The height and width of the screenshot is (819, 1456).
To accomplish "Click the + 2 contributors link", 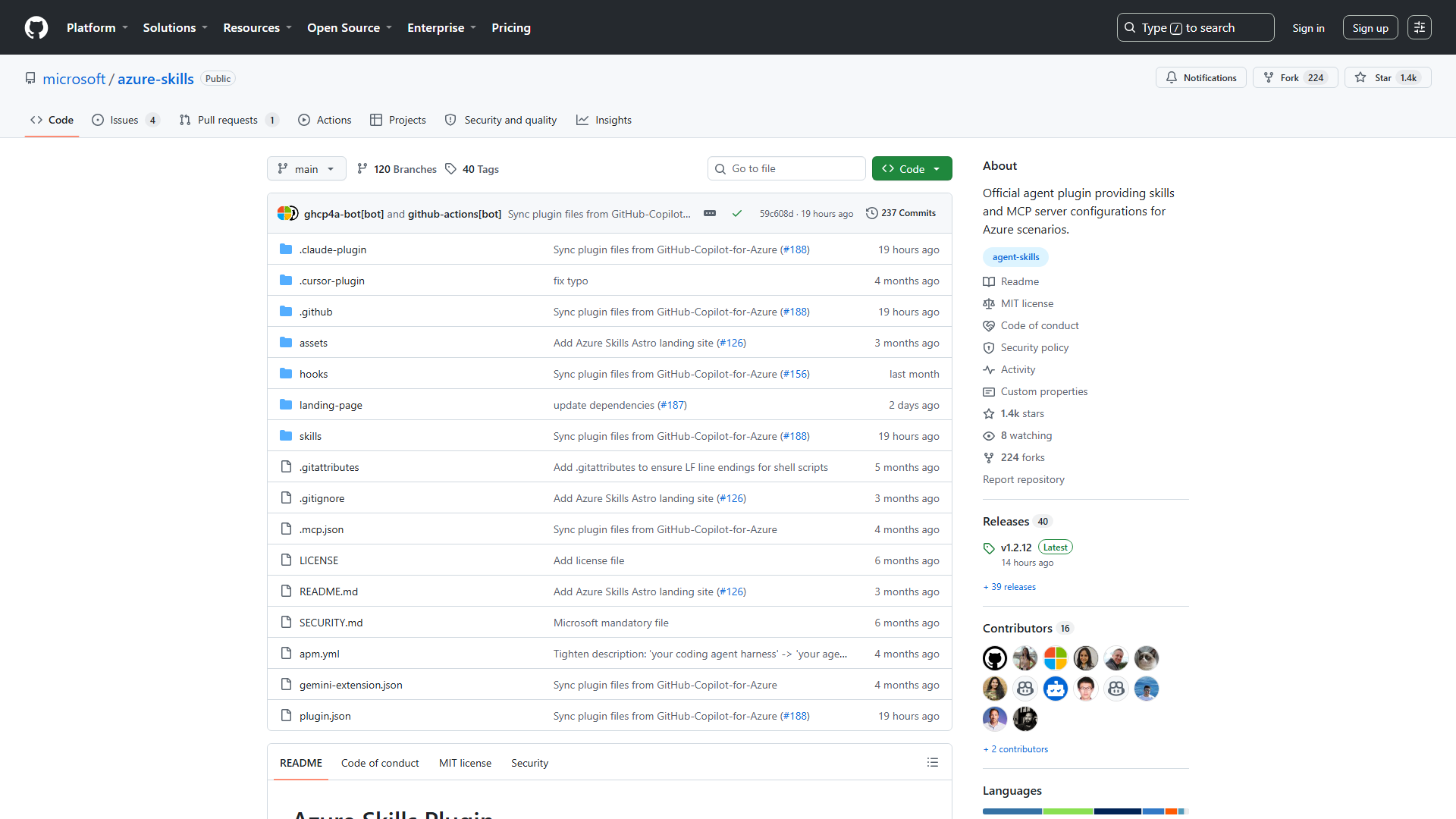I will point(1015,749).
